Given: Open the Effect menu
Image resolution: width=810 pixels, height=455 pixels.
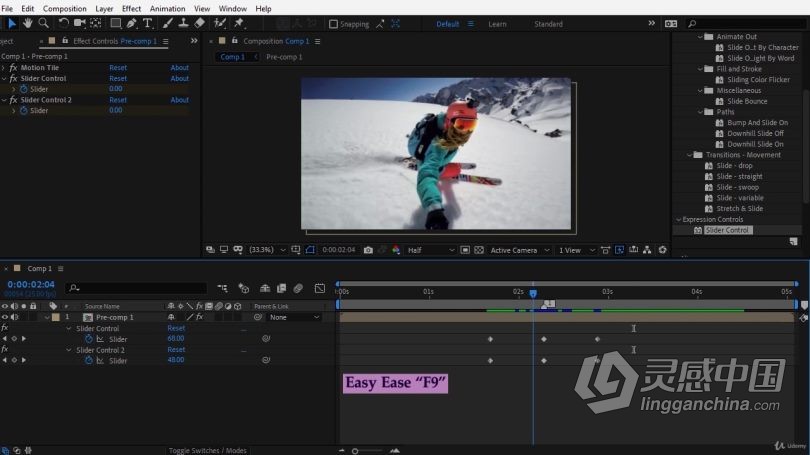Looking at the screenshot, I should [131, 9].
